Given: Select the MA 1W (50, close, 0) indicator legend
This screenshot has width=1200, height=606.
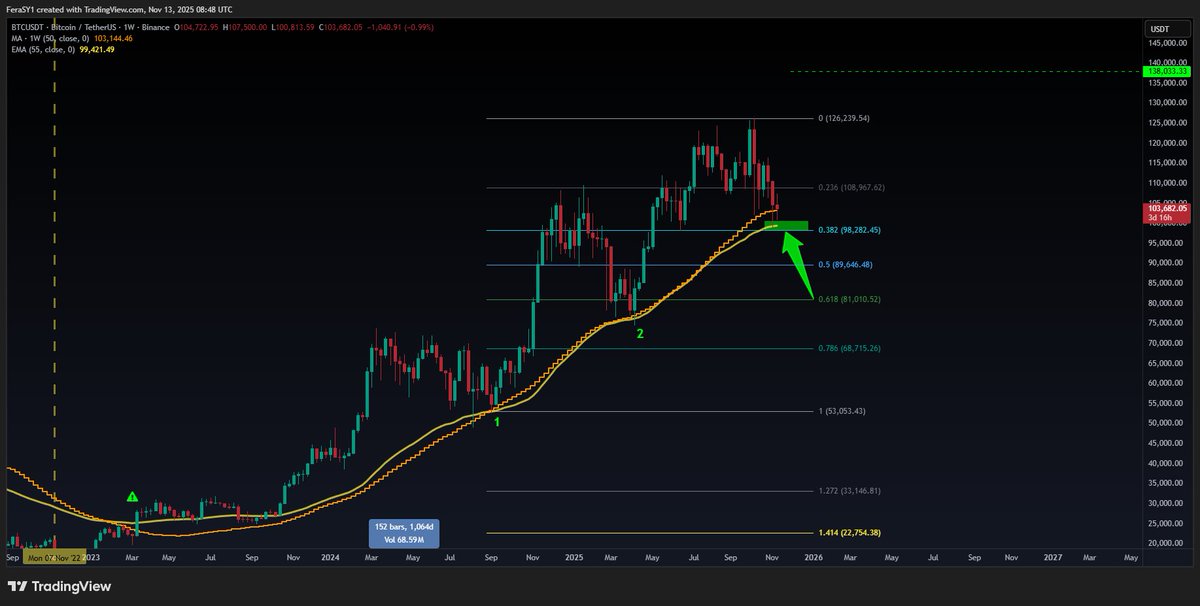Looking at the screenshot, I should 48,38.
